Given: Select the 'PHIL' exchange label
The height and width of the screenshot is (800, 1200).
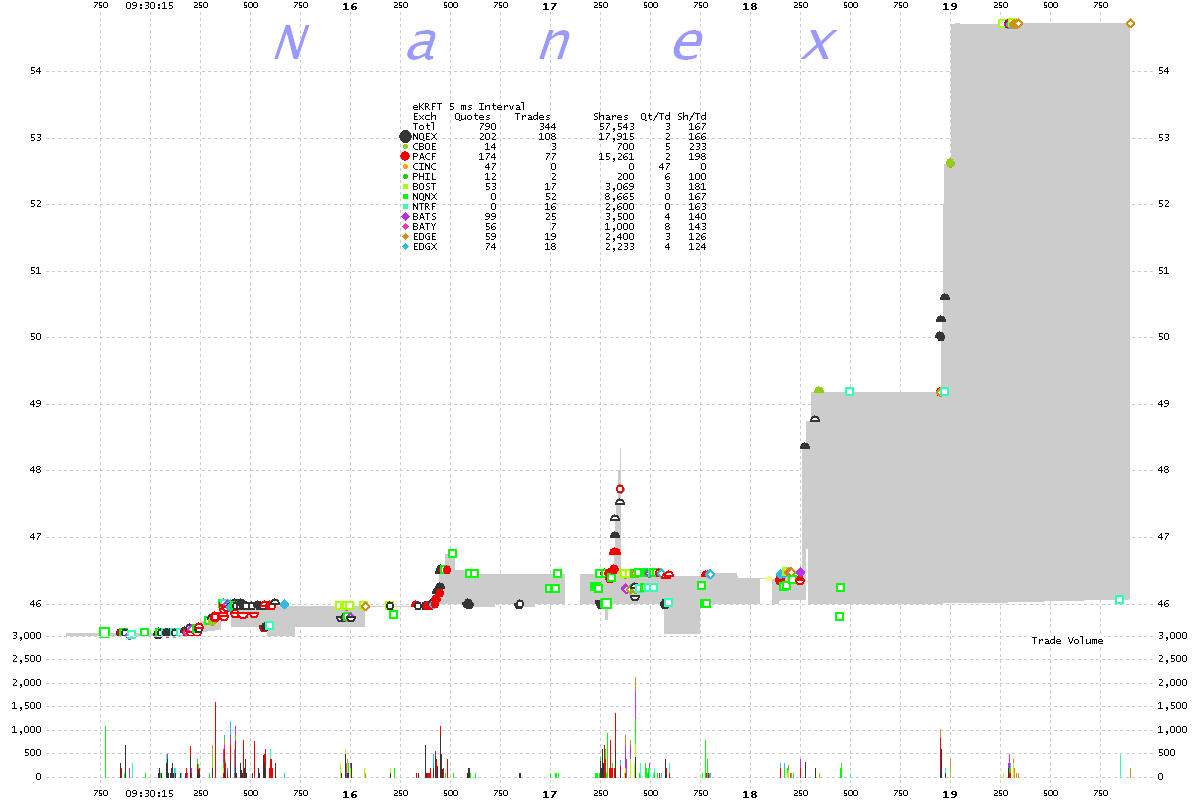Looking at the screenshot, I should pyautogui.click(x=425, y=177).
